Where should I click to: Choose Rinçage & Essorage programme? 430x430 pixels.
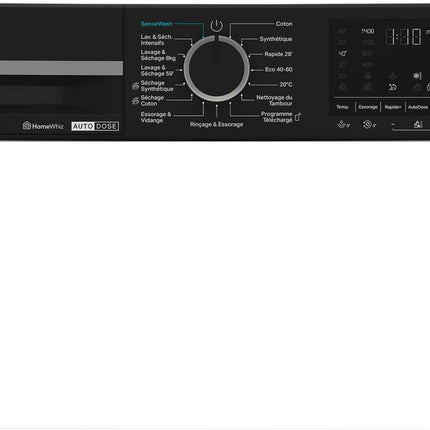pyautogui.click(x=216, y=124)
